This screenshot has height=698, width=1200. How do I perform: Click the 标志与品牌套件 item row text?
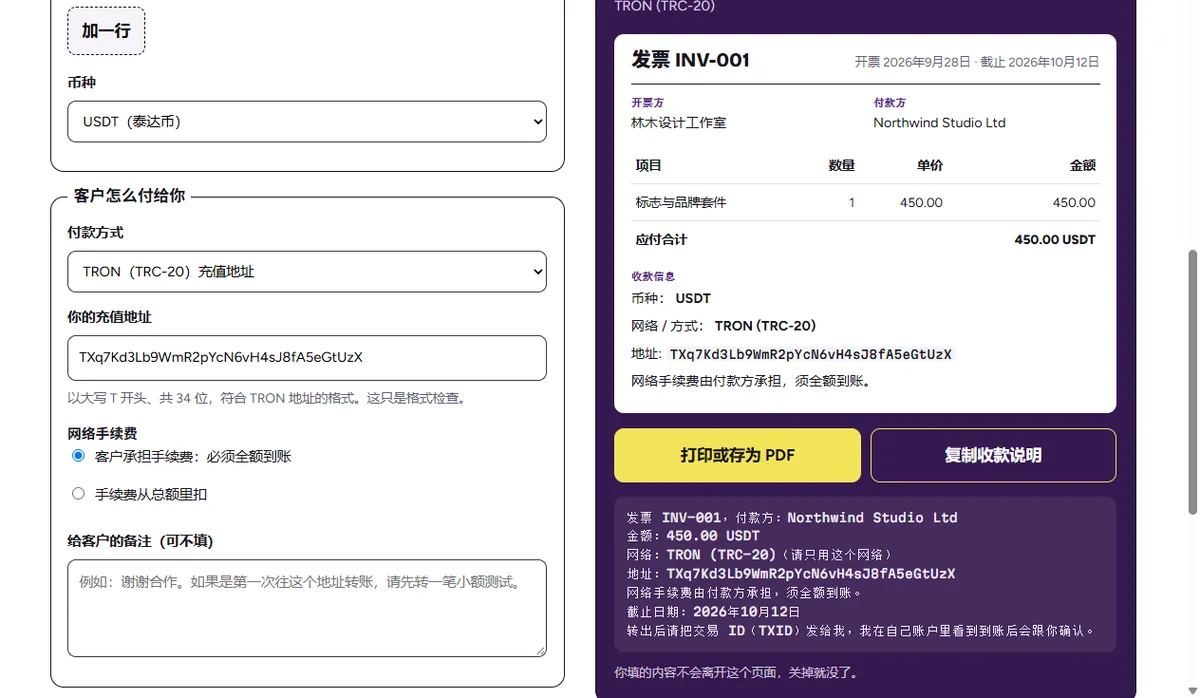pyautogui.click(x=681, y=202)
